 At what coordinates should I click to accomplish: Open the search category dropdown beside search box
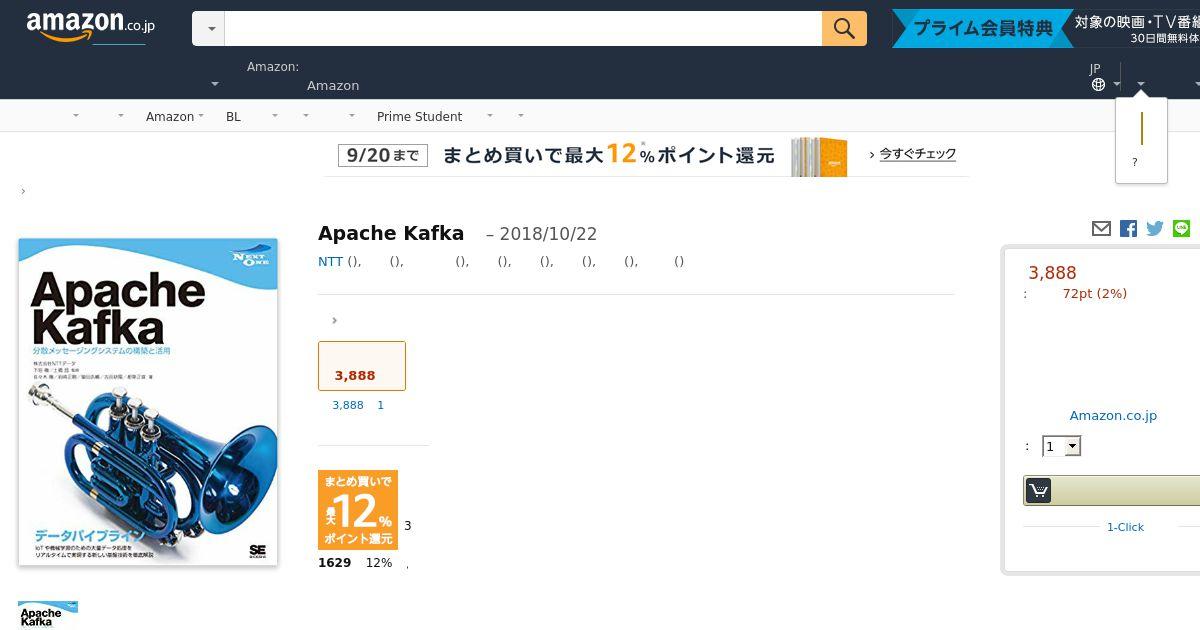[x=208, y=28]
